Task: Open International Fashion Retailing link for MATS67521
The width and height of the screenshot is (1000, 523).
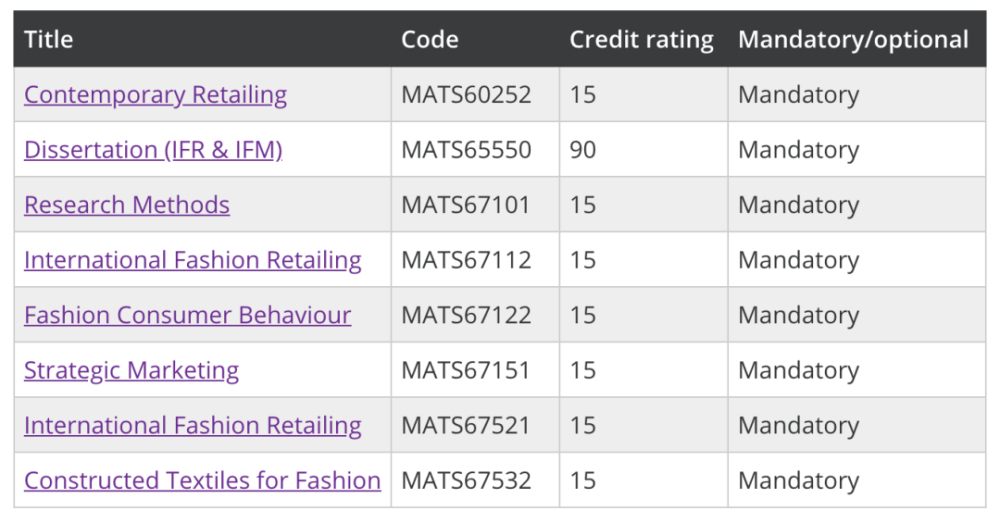Action: click(193, 425)
